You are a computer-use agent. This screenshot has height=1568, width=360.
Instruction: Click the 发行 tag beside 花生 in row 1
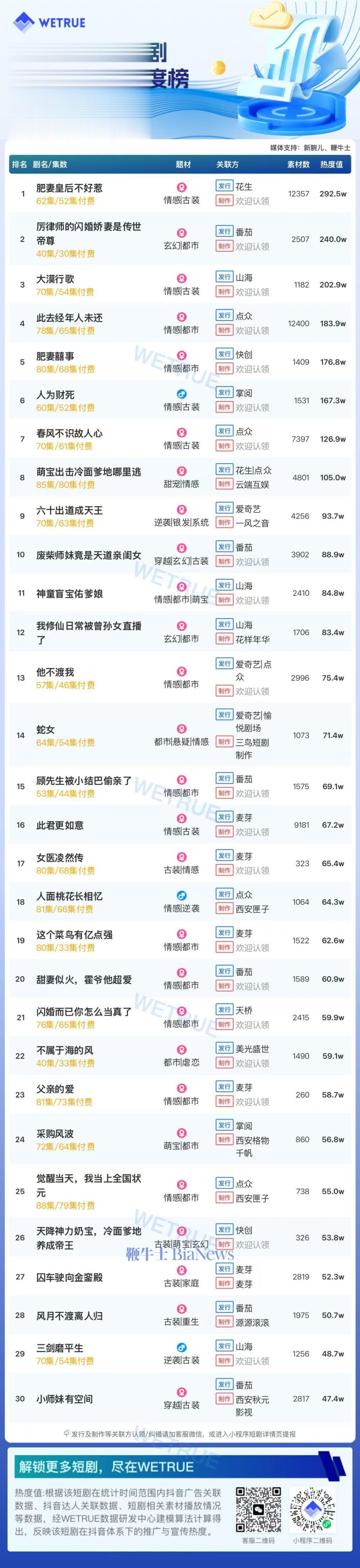pos(224,186)
